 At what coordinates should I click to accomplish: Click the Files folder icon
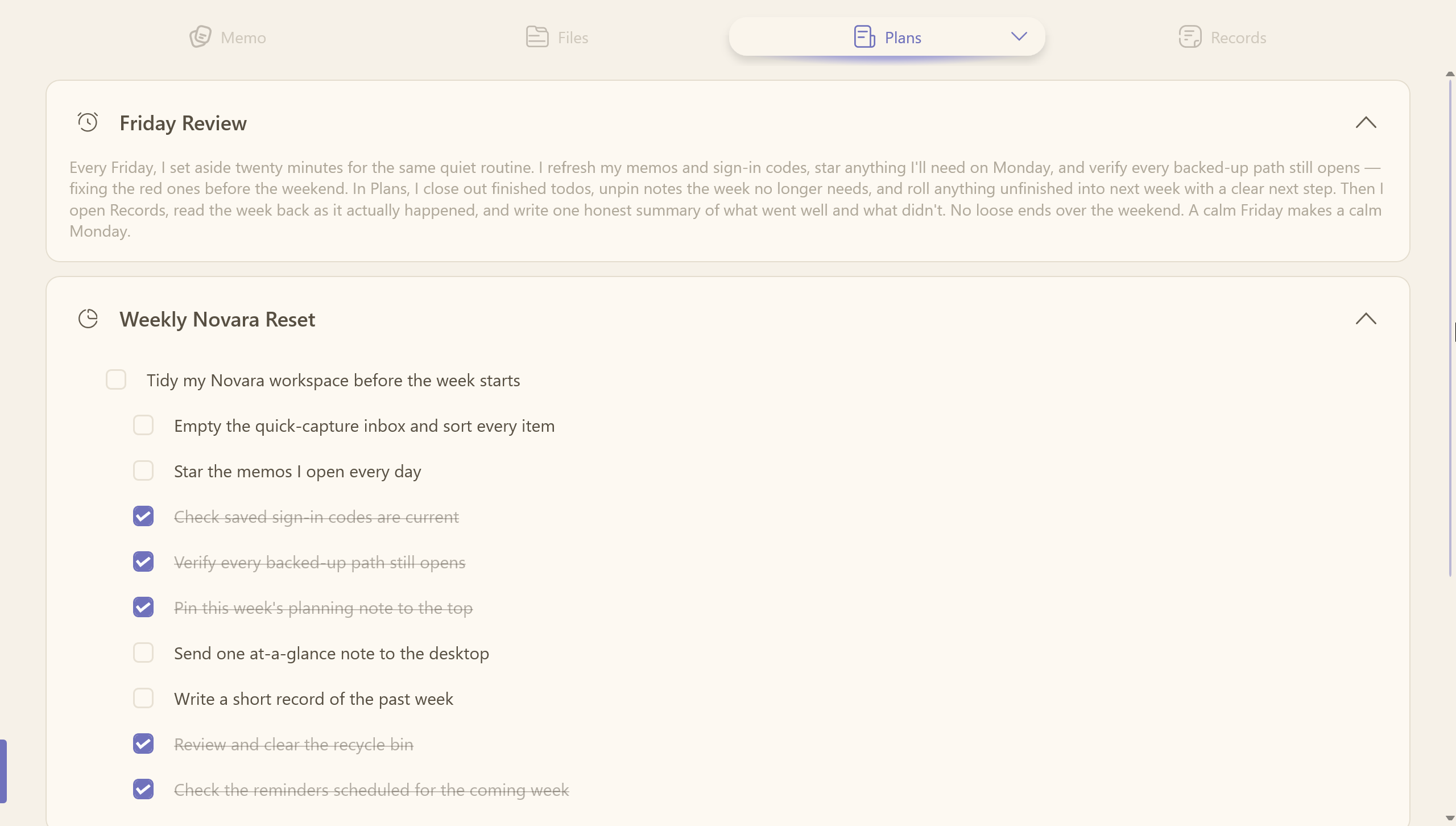[x=537, y=37]
